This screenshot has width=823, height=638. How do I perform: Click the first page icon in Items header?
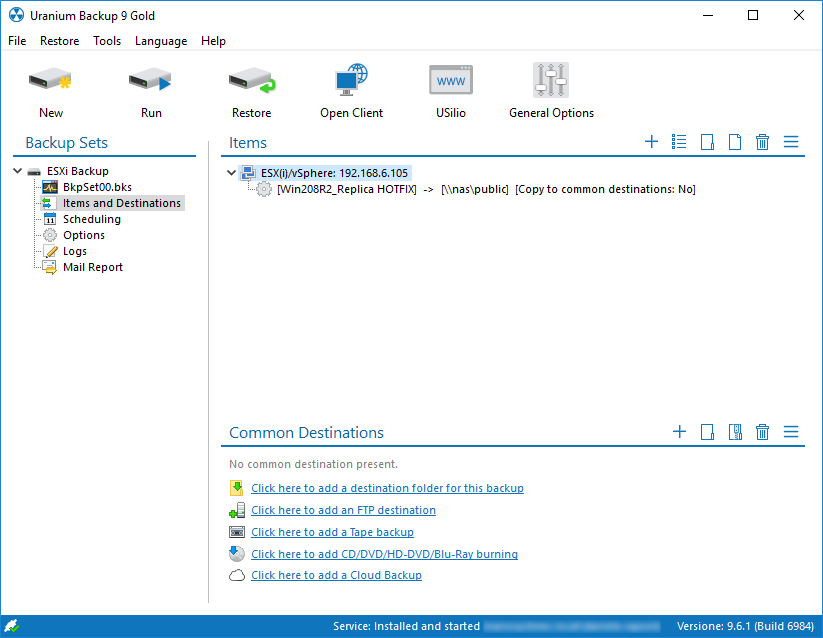[x=707, y=142]
